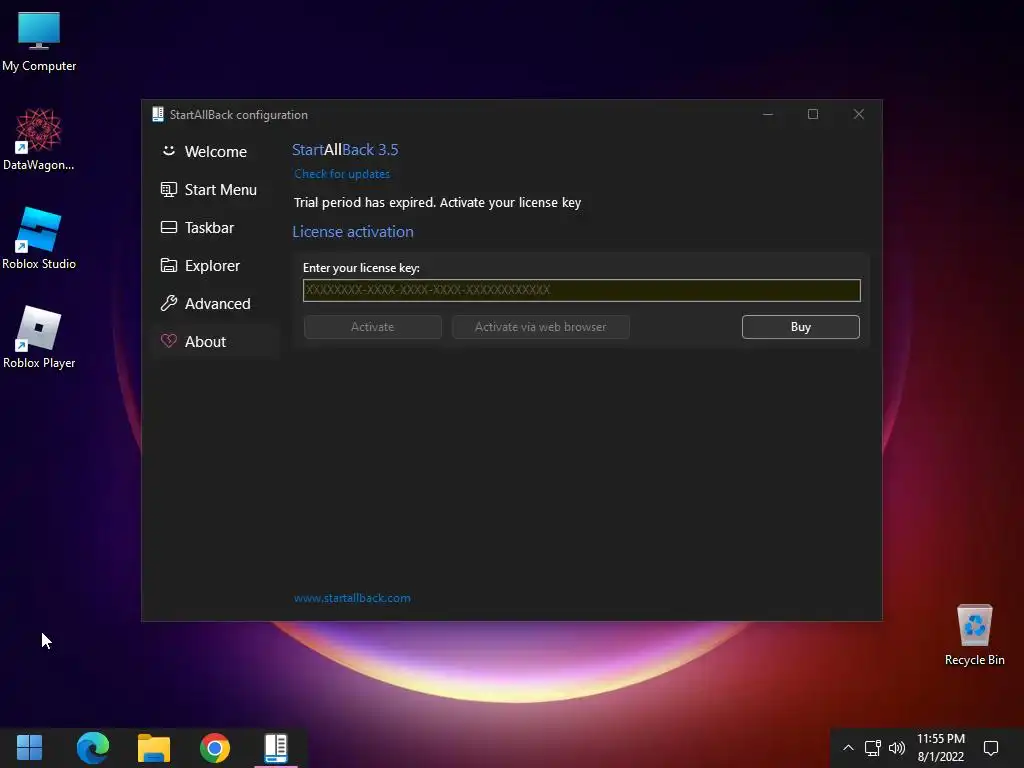Click Activate via web browser button
Image resolution: width=1024 pixels, height=768 pixels.
pyautogui.click(x=540, y=327)
